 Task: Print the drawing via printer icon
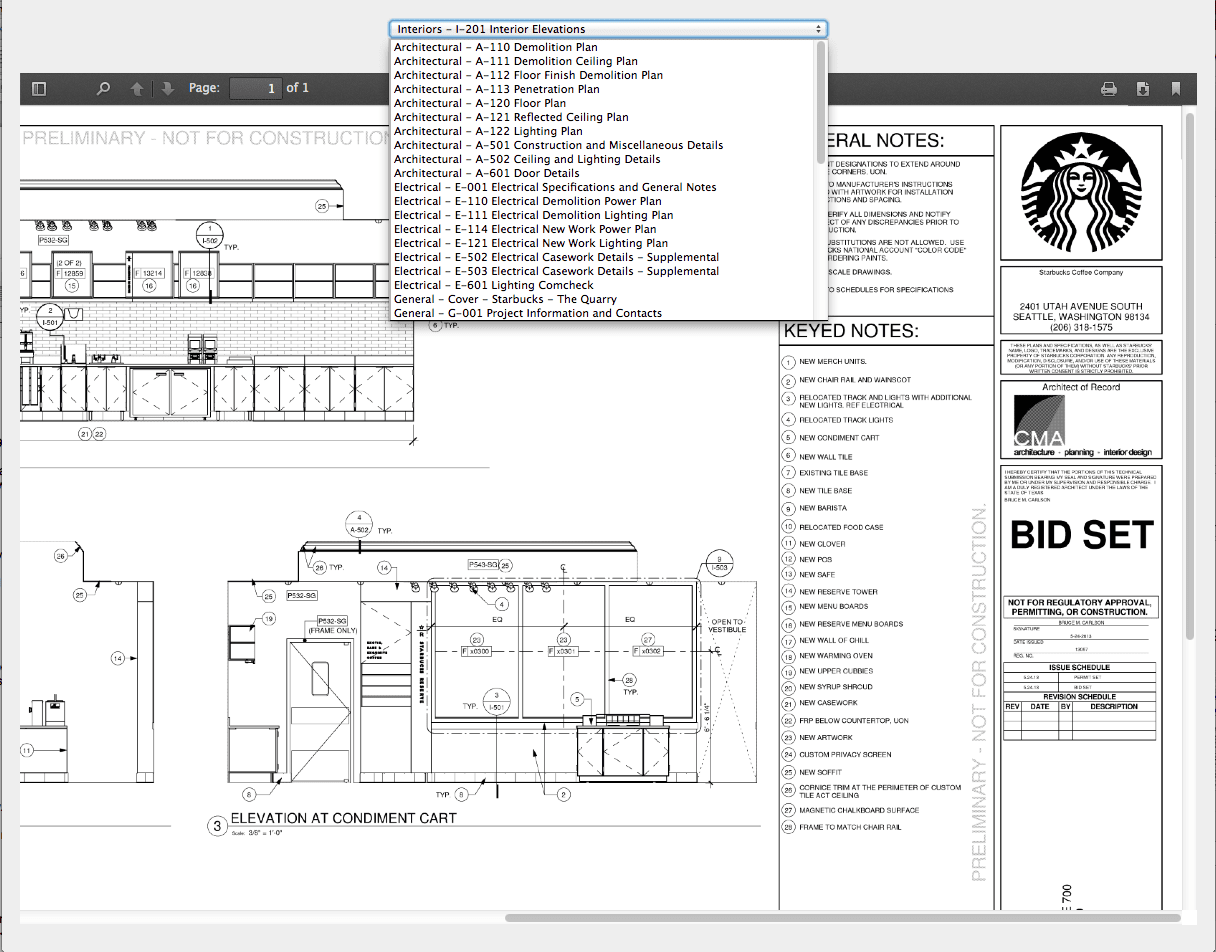click(x=1108, y=88)
